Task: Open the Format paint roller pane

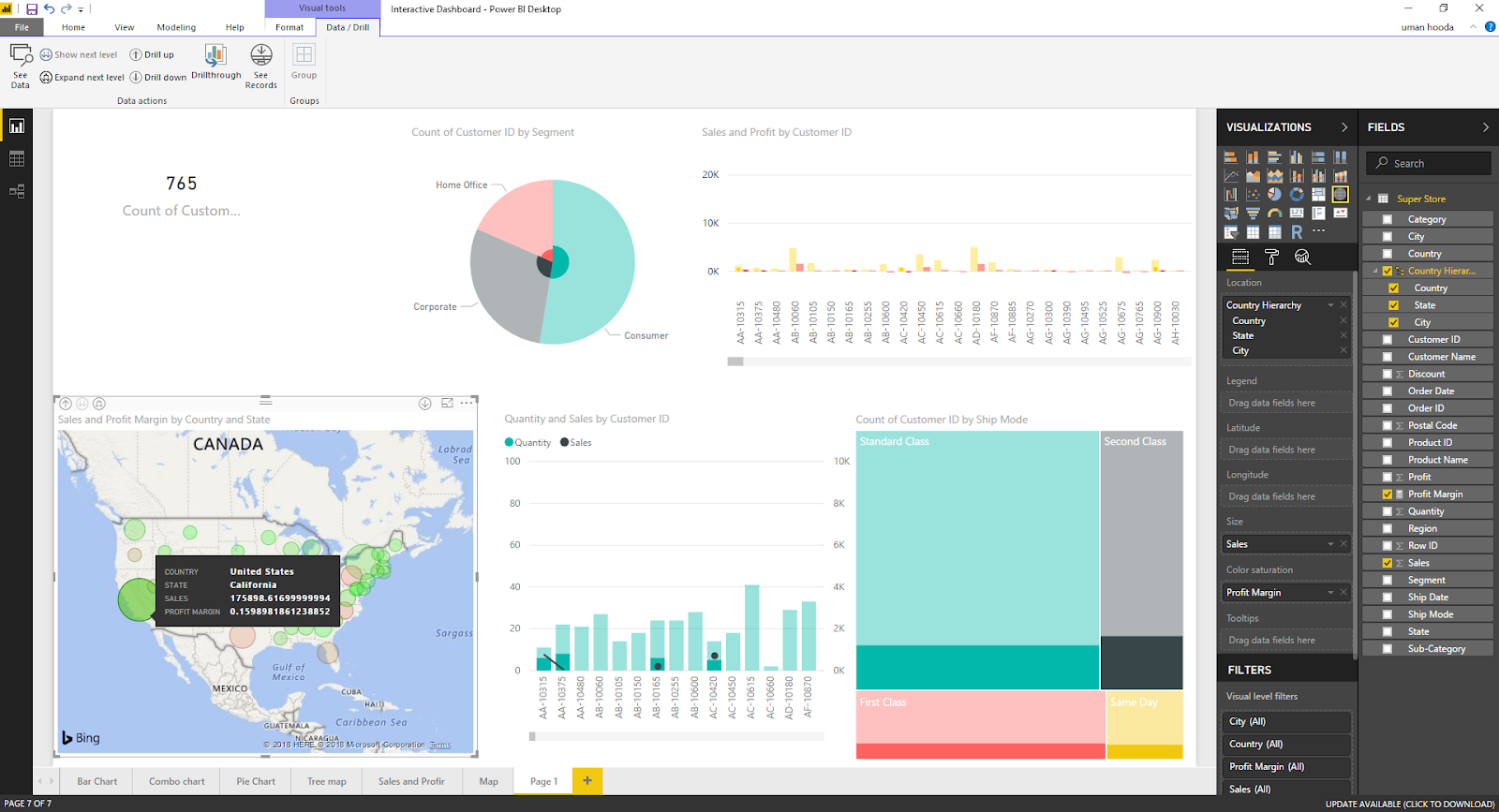Action: click(x=1271, y=257)
